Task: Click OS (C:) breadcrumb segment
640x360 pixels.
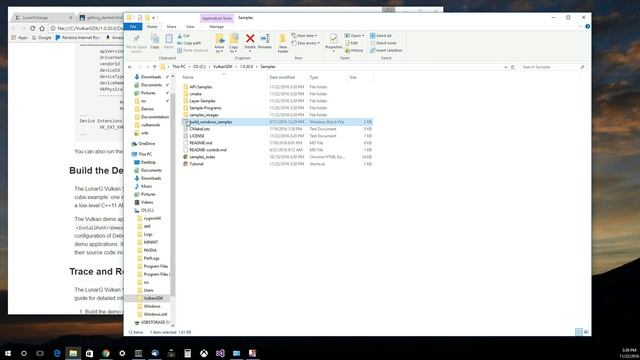Action: coord(200,67)
